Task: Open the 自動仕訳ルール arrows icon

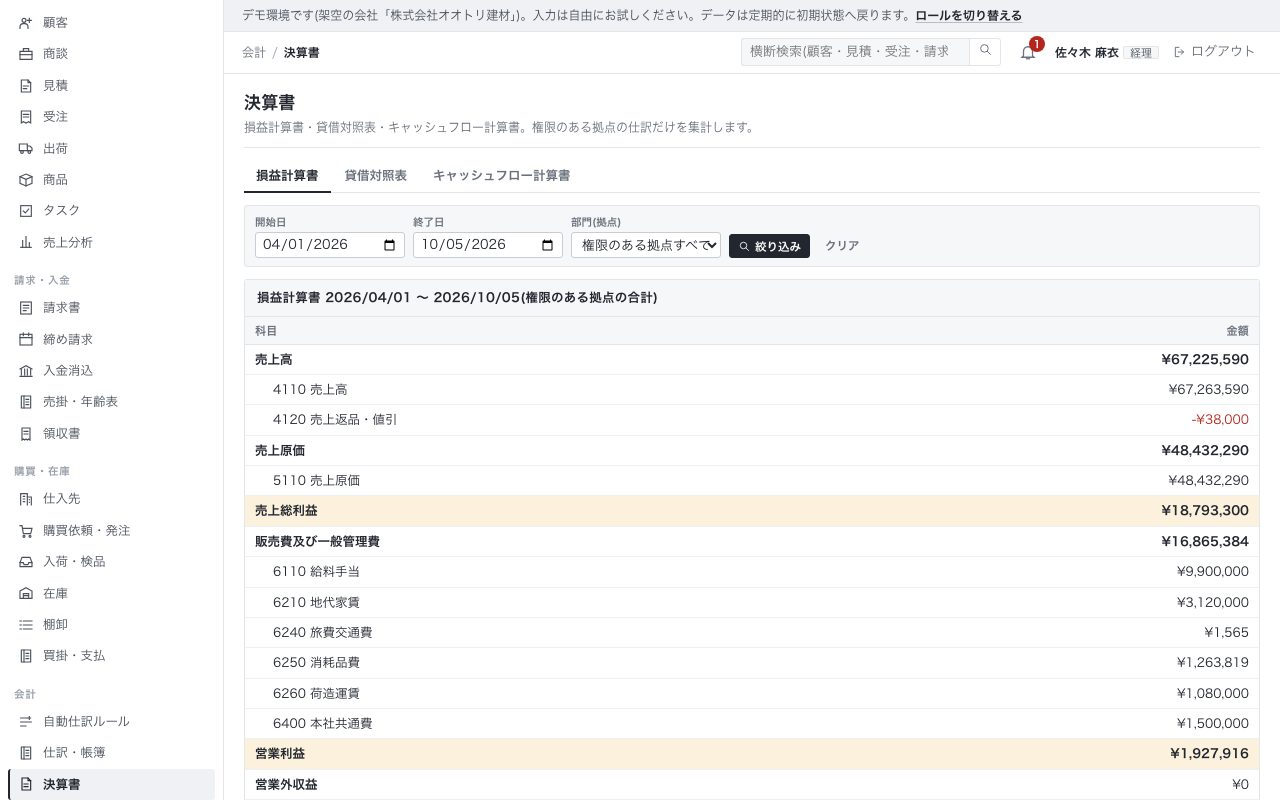Action: click(x=26, y=722)
